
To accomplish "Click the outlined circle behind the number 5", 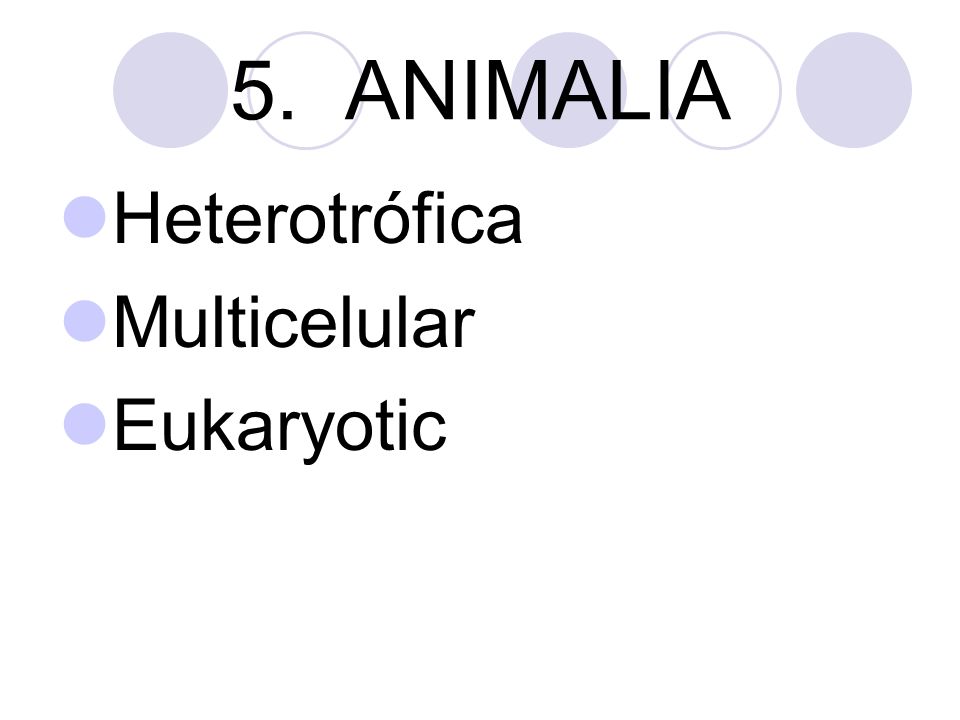I will pos(306,90).
